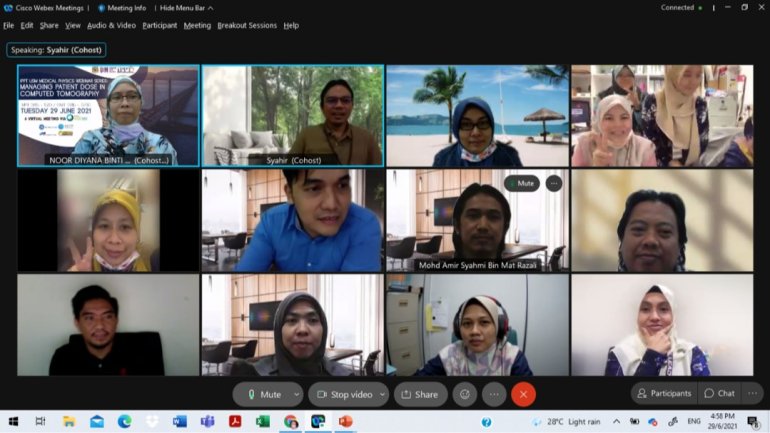
Task: Click panel options ellipsis beside Chat
Action: pyautogui.click(x=752, y=393)
